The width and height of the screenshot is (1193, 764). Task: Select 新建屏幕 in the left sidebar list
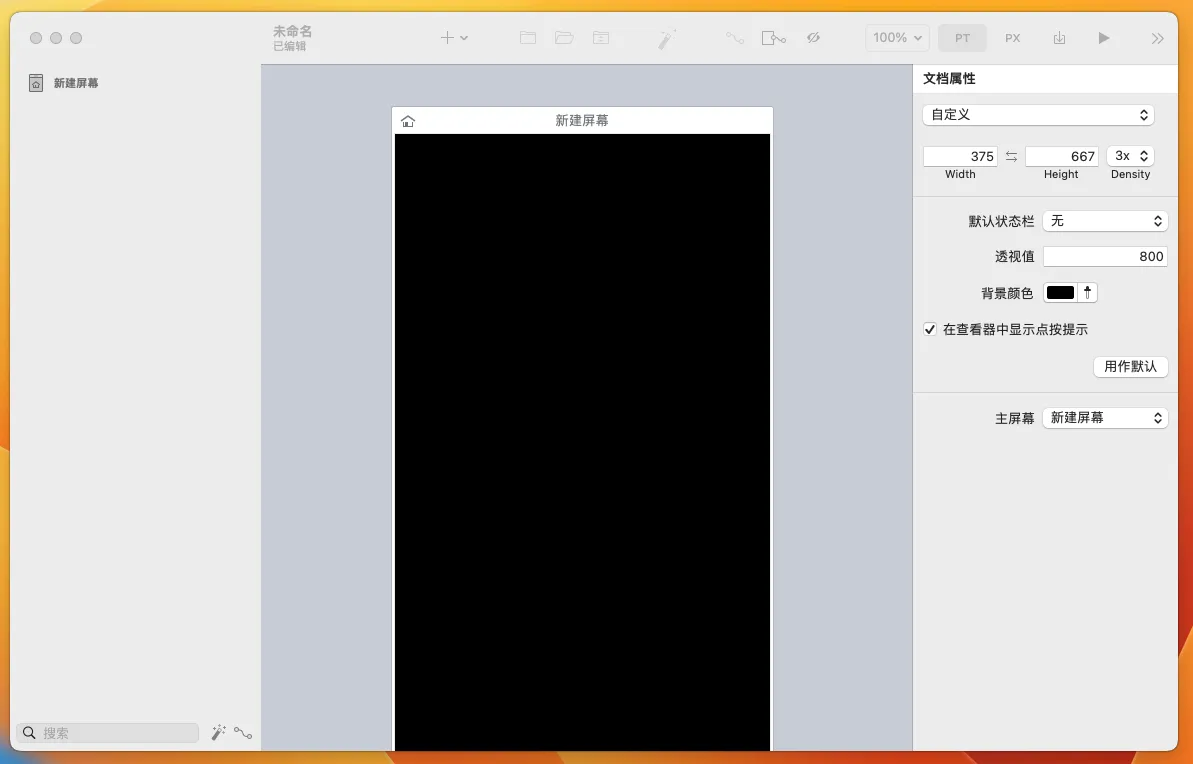click(76, 83)
